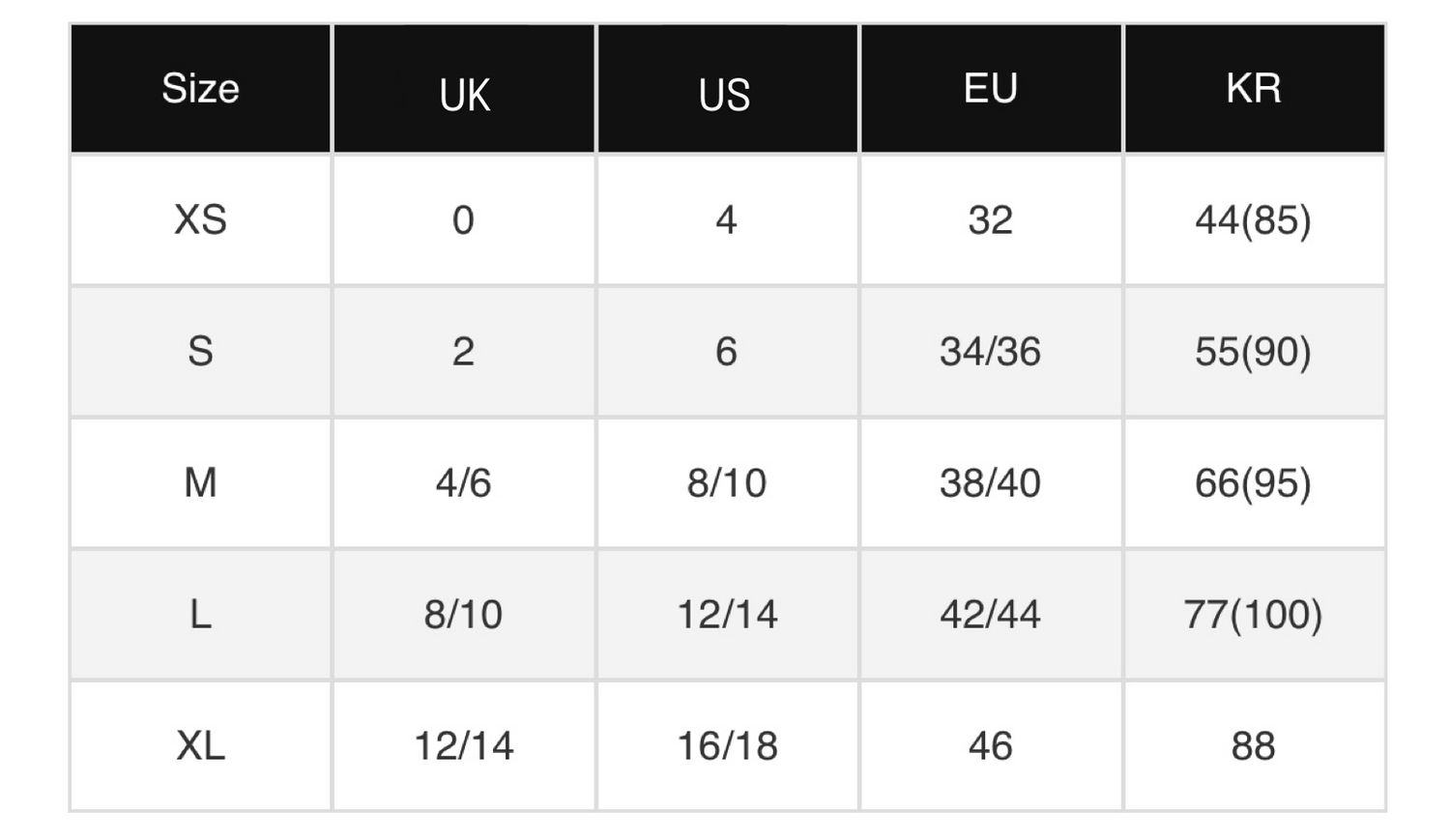Click the KR value 77(100)
1450x840 pixels.
coord(1253,615)
